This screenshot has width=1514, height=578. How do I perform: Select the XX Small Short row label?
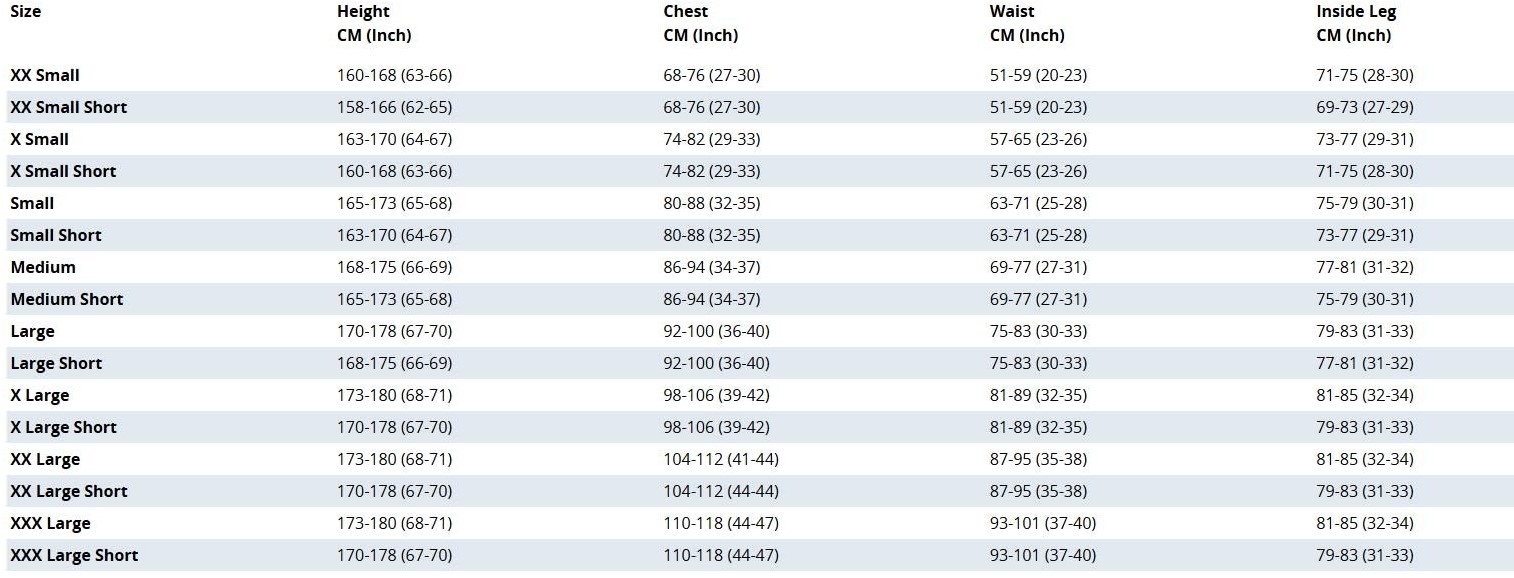click(69, 107)
